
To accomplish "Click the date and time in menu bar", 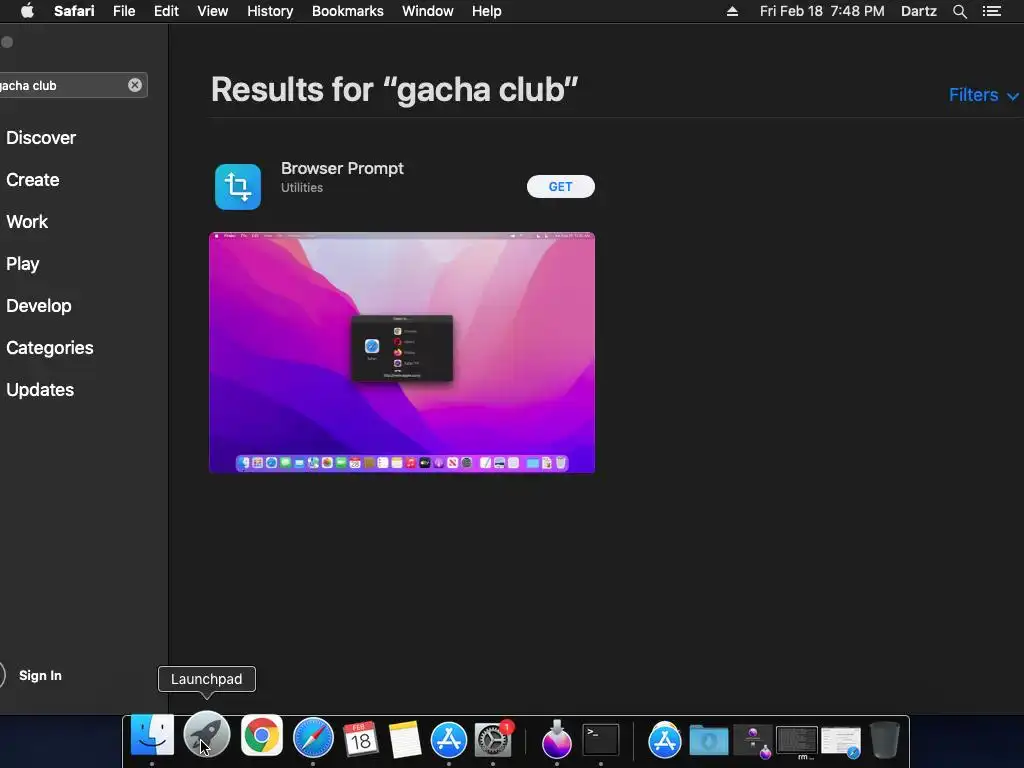I will (x=822, y=11).
